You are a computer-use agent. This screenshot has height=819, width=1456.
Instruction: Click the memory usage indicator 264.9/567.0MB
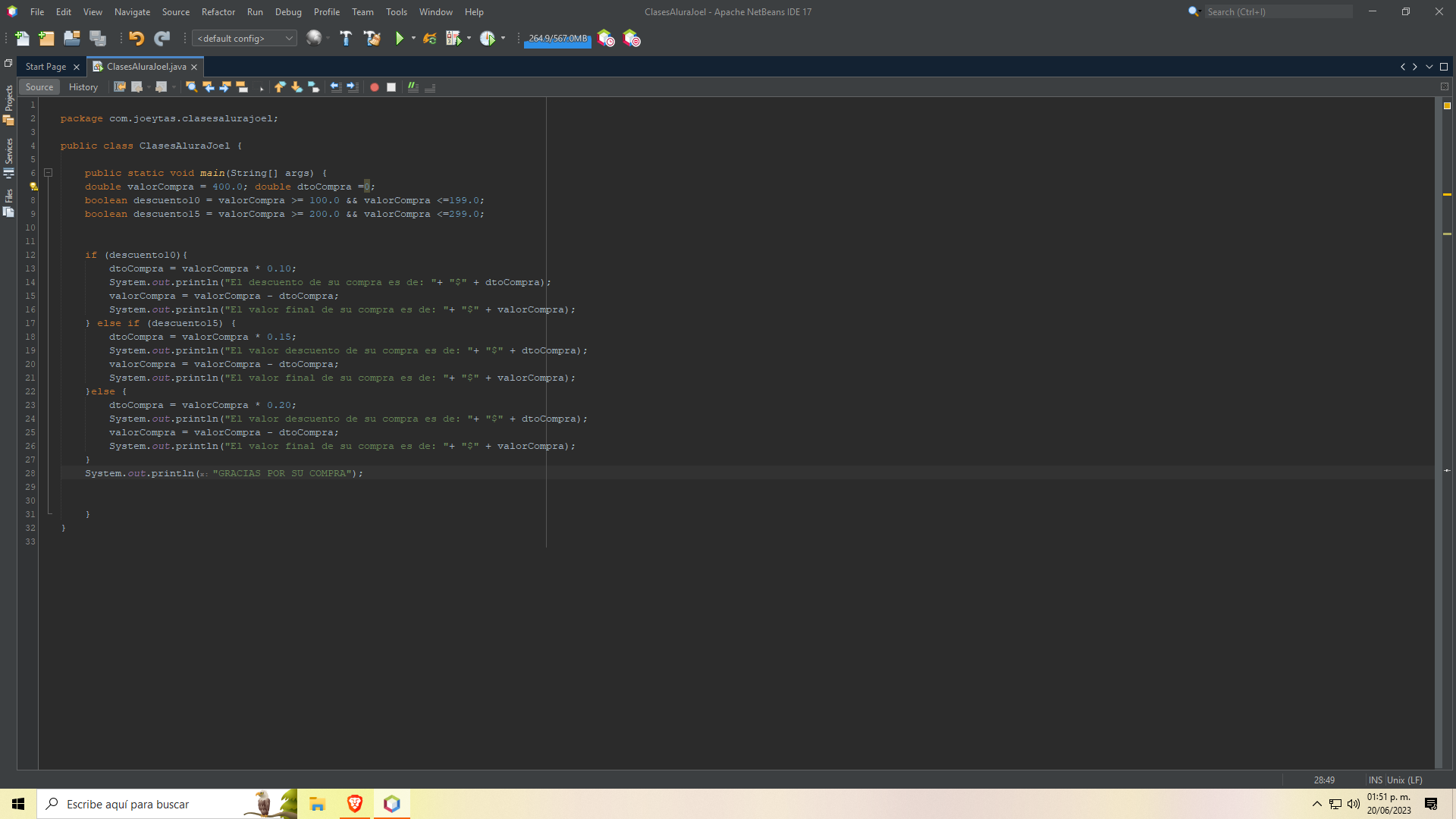557,39
